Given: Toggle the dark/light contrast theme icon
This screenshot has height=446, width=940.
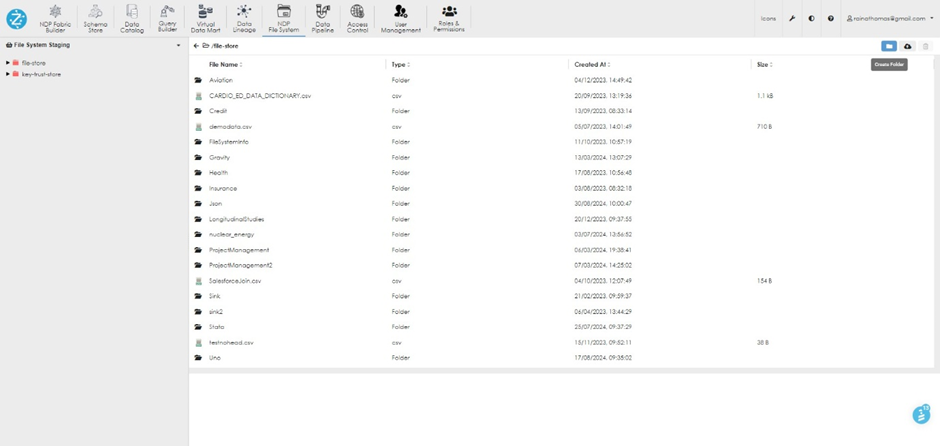Looking at the screenshot, I should pos(811,18).
